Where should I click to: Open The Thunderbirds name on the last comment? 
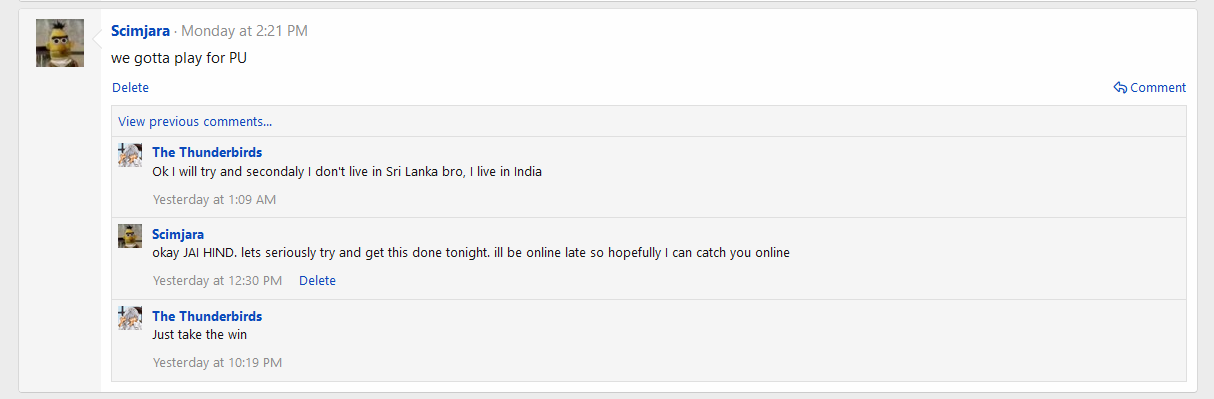point(207,316)
